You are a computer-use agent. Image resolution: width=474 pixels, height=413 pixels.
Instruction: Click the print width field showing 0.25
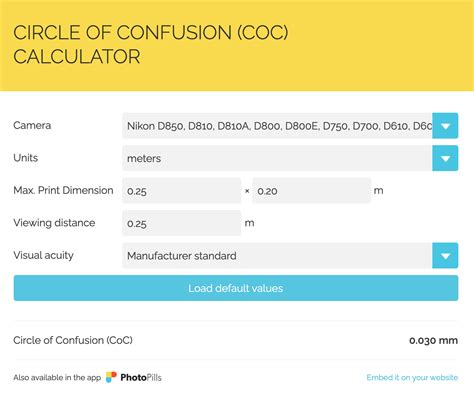coord(182,191)
